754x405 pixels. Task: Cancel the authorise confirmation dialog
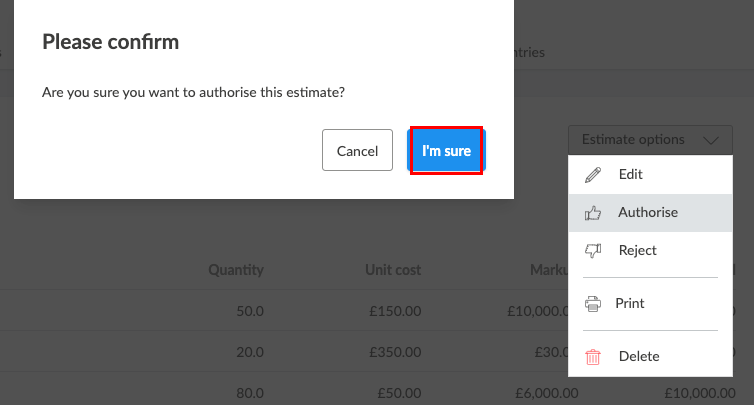pos(357,150)
